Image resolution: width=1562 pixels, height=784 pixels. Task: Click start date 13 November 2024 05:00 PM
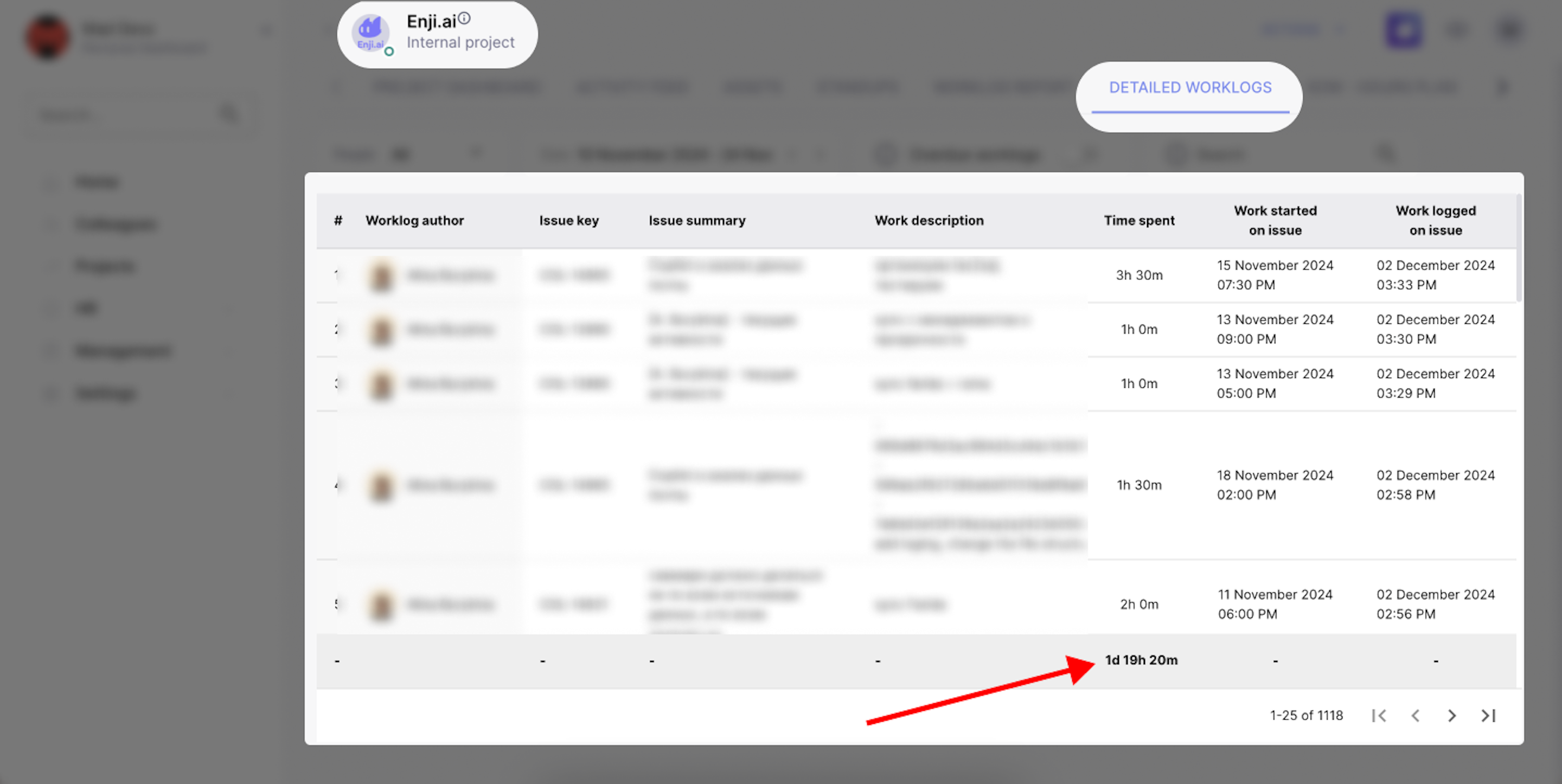[1275, 384]
